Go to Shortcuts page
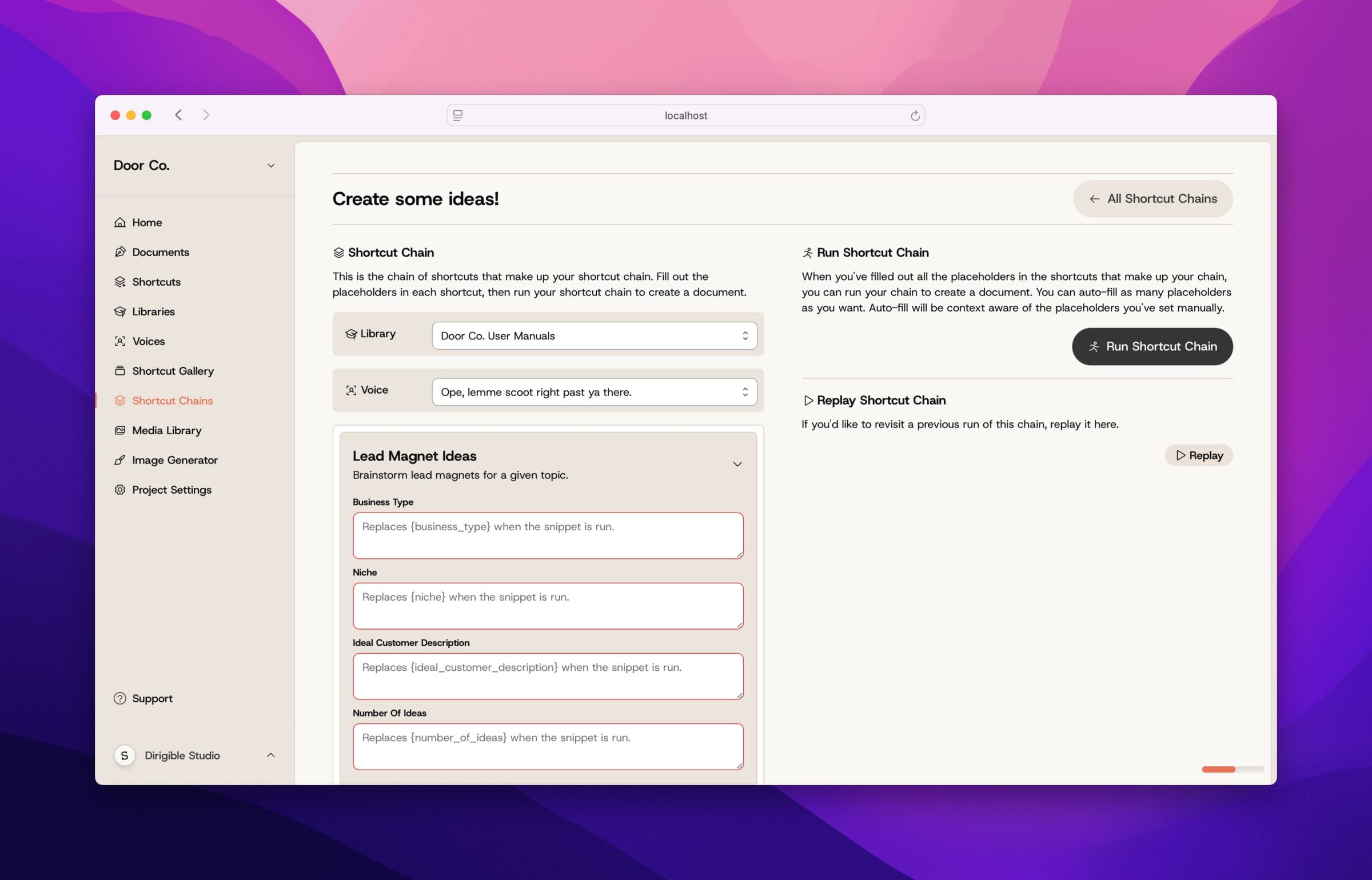The height and width of the screenshot is (880, 1372). (156, 282)
